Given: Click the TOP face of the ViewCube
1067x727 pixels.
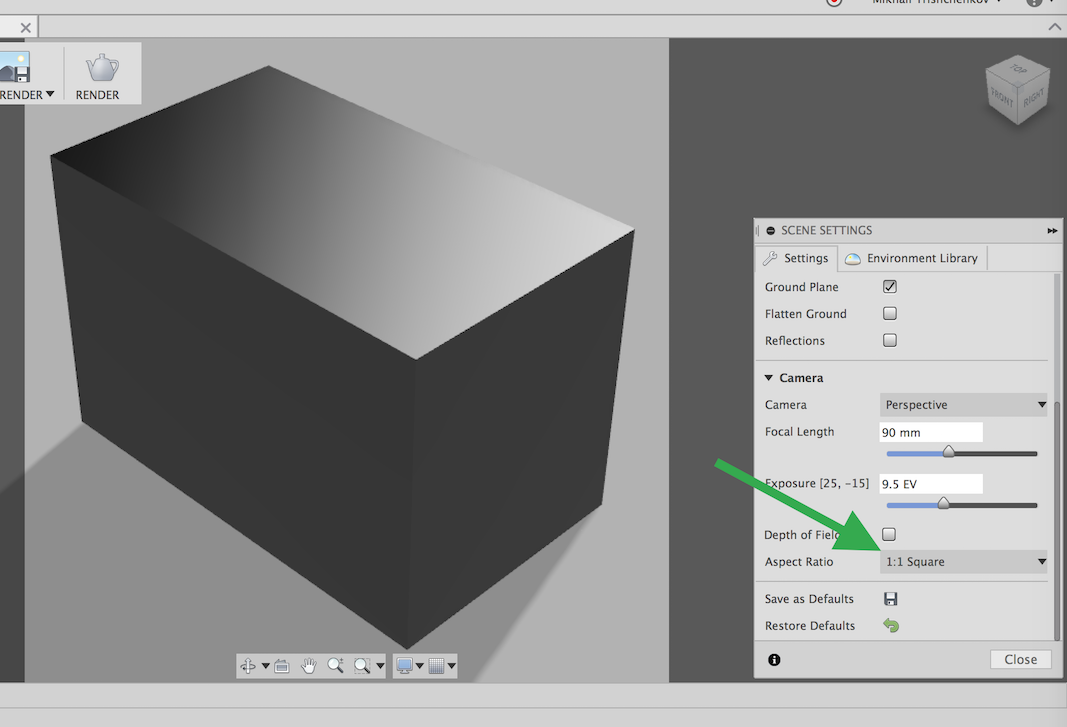Looking at the screenshot, I should click(1018, 72).
